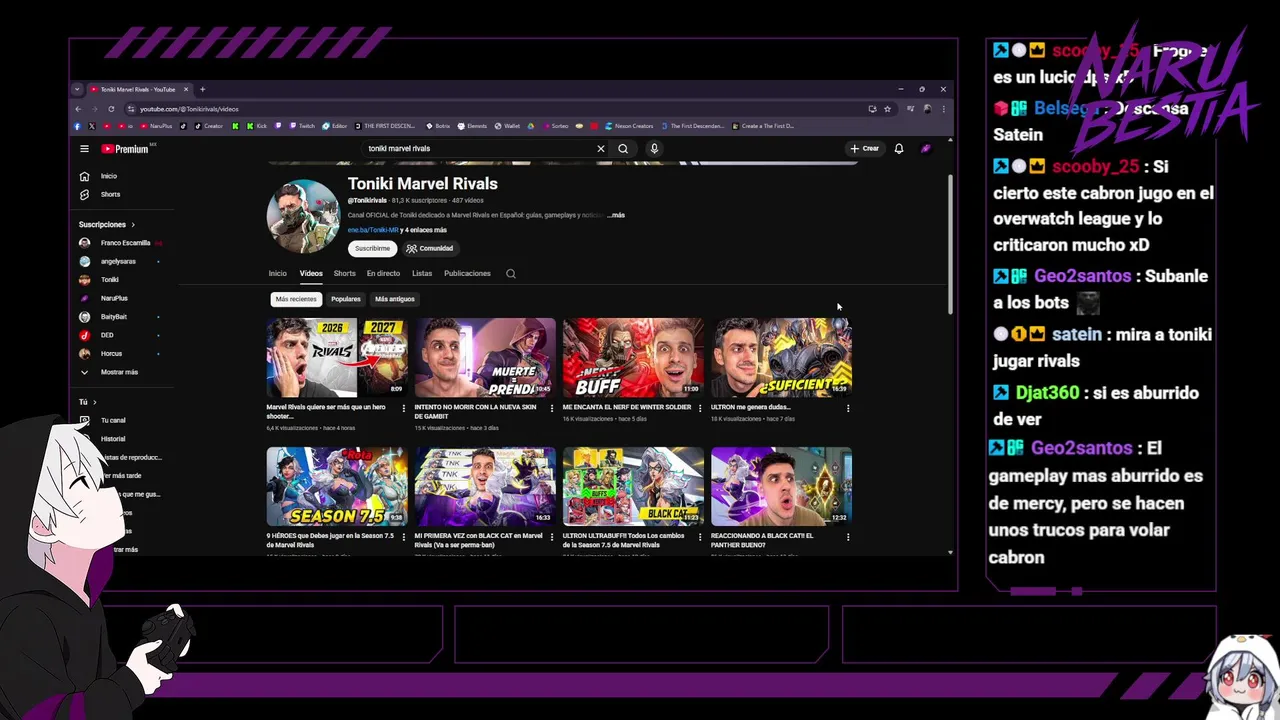Open the SEASON 7.5 video thumbnail

point(337,486)
